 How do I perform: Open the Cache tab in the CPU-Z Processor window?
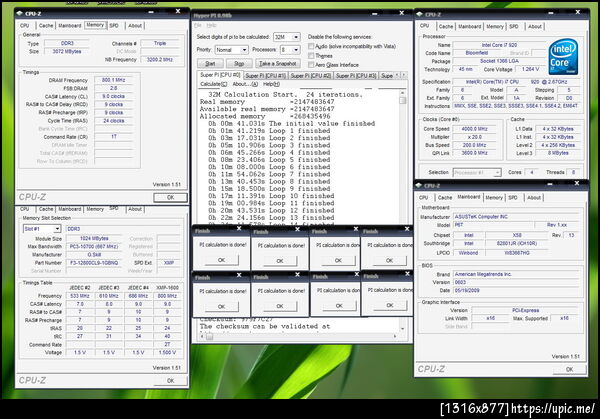(x=446, y=27)
